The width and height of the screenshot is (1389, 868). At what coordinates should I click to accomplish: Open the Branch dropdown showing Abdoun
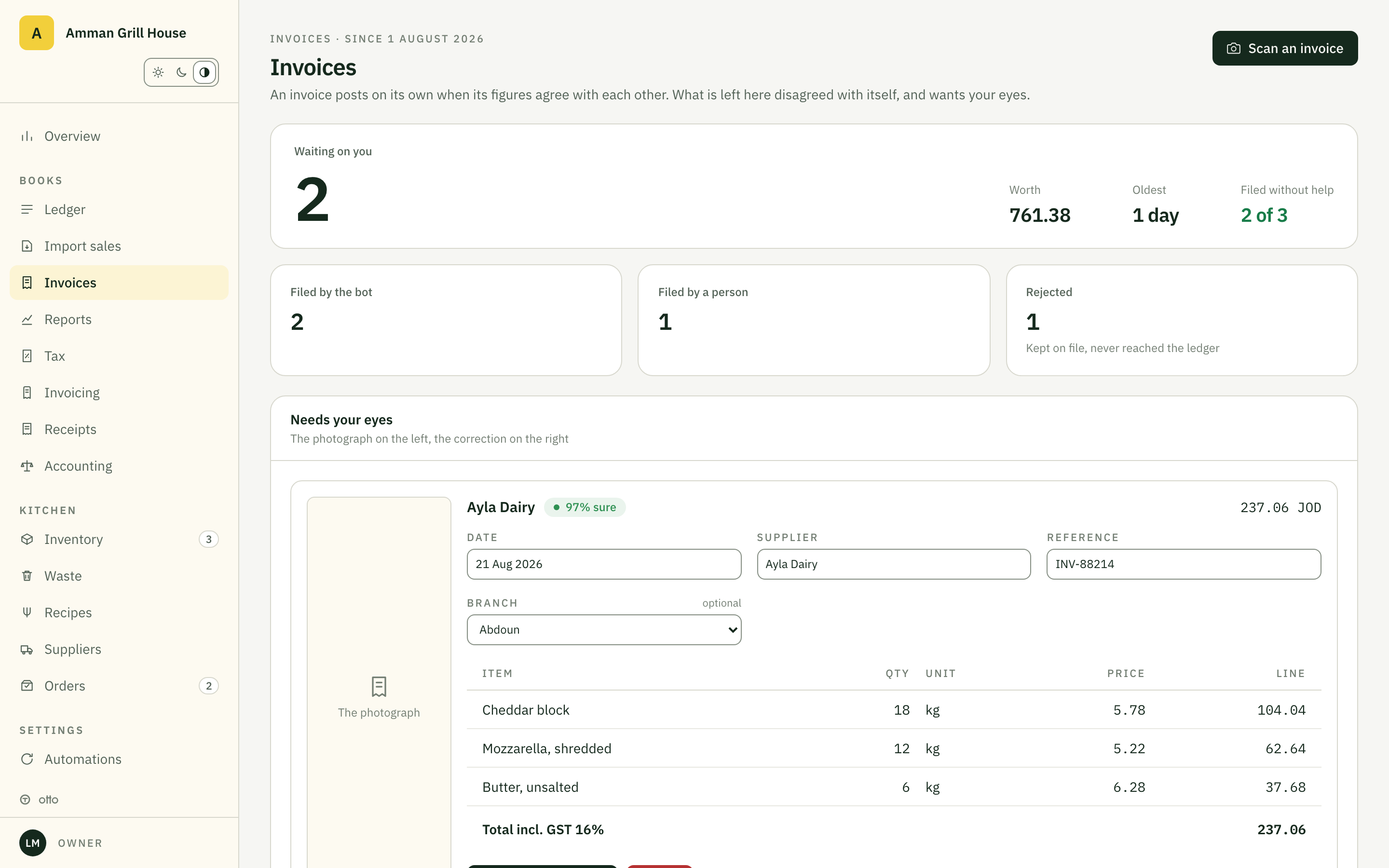coord(604,630)
